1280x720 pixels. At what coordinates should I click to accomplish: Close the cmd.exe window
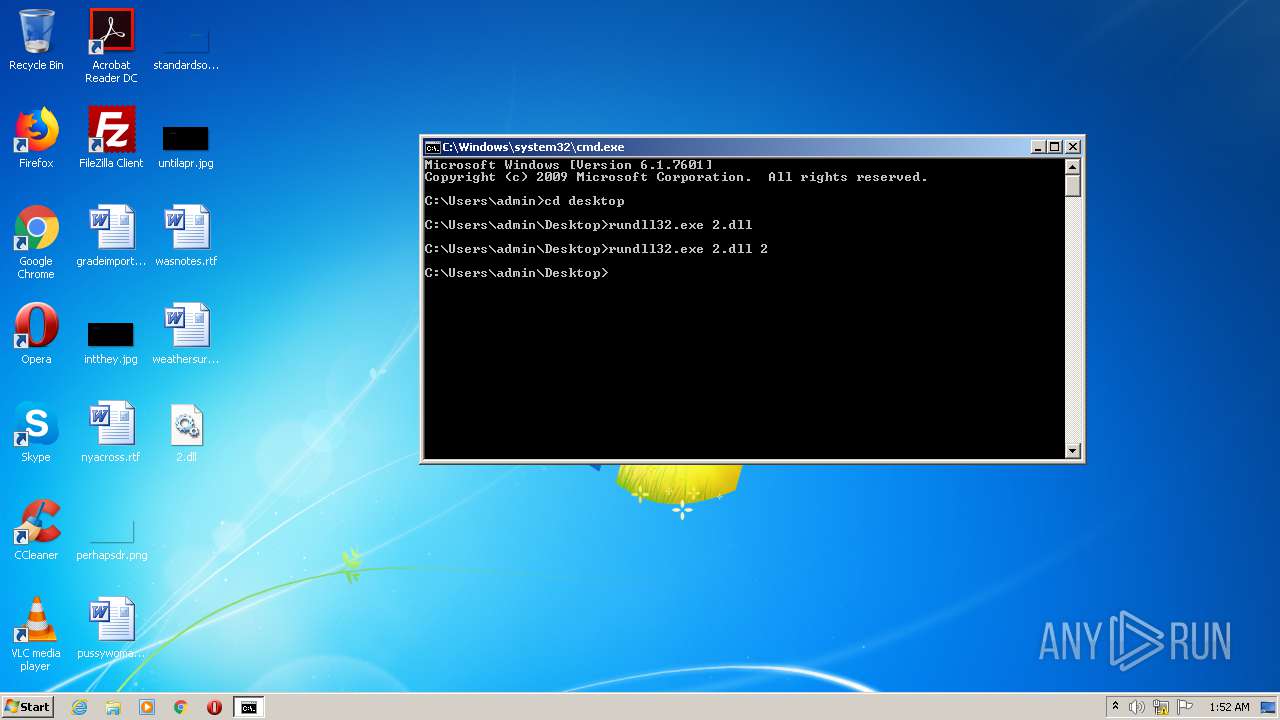point(1072,147)
